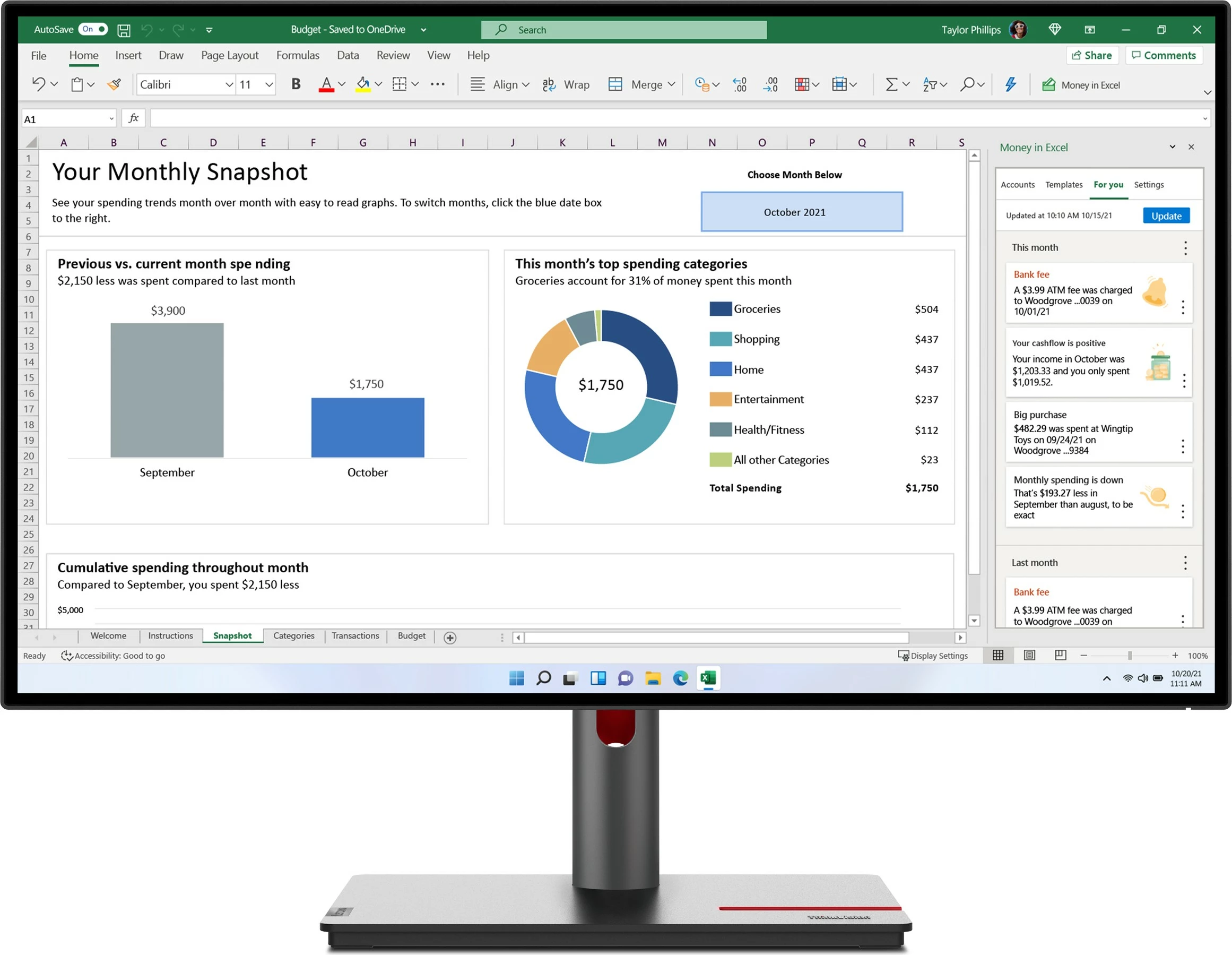Click the Wrap Text icon
Image resolution: width=1232 pixels, height=955 pixels.
[548, 84]
